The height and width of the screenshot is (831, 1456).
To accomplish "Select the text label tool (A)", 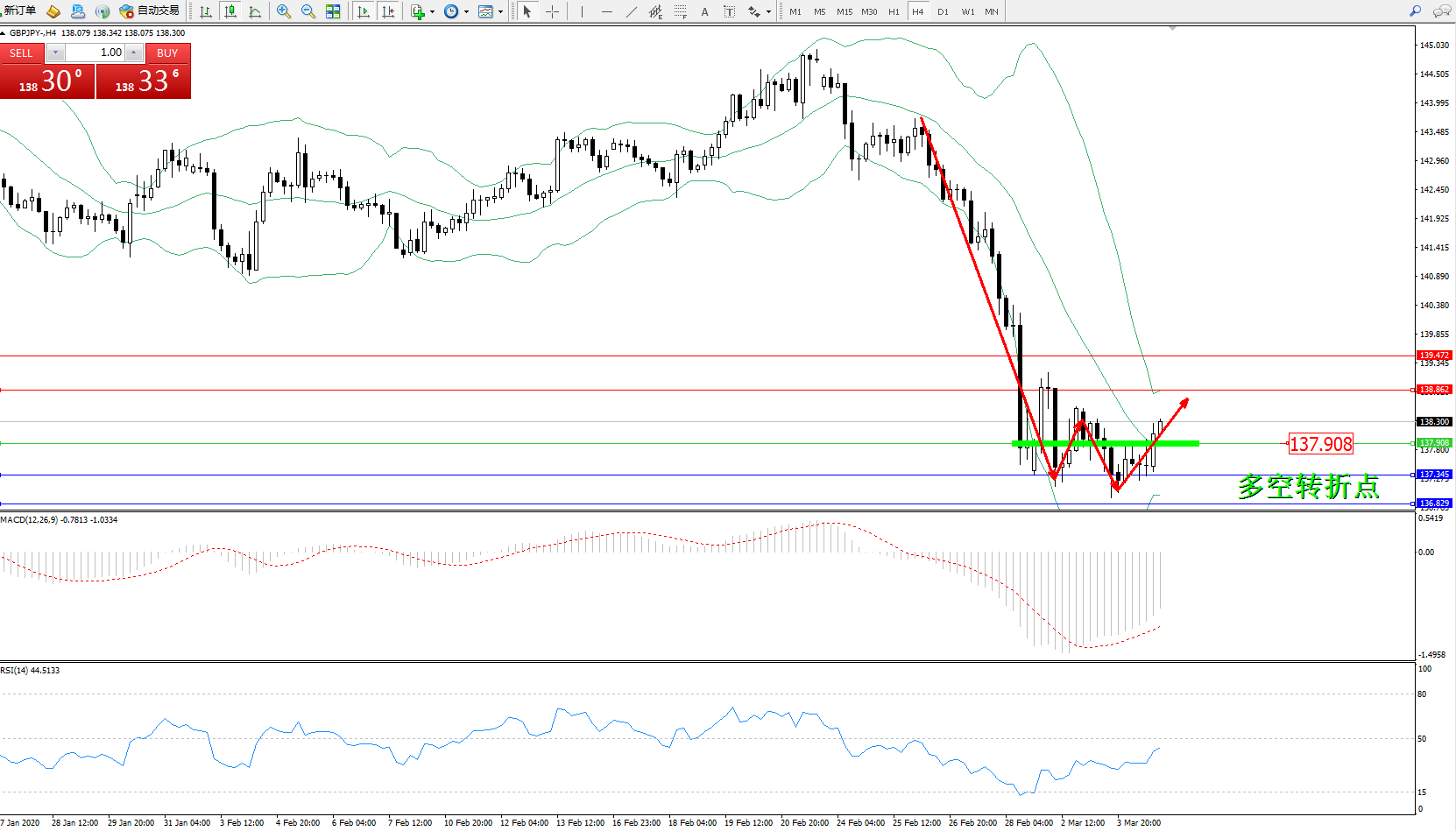I will pyautogui.click(x=704, y=11).
